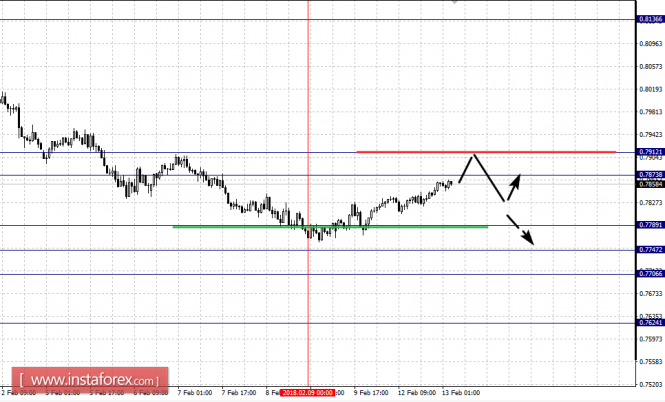Click the current price label 0.78584
Image resolution: width=665 pixels, height=402 pixels.
pyautogui.click(x=651, y=184)
